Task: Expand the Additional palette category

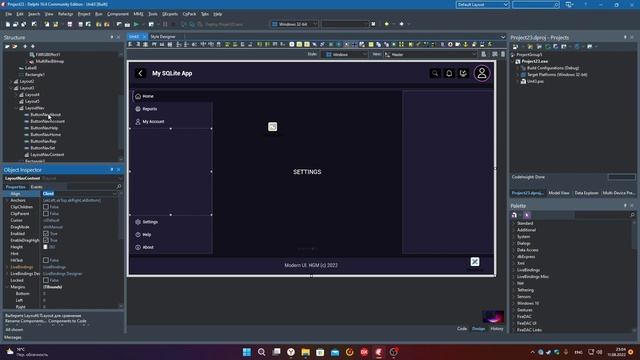Action: [514, 230]
